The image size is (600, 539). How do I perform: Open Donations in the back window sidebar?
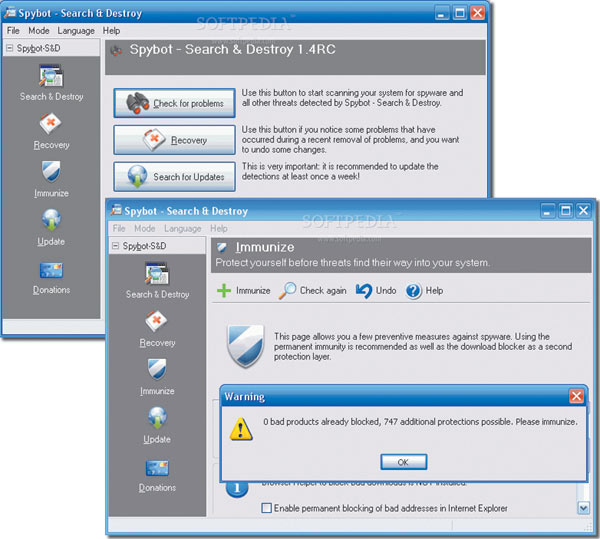pyautogui.click(x=51, y=270)
